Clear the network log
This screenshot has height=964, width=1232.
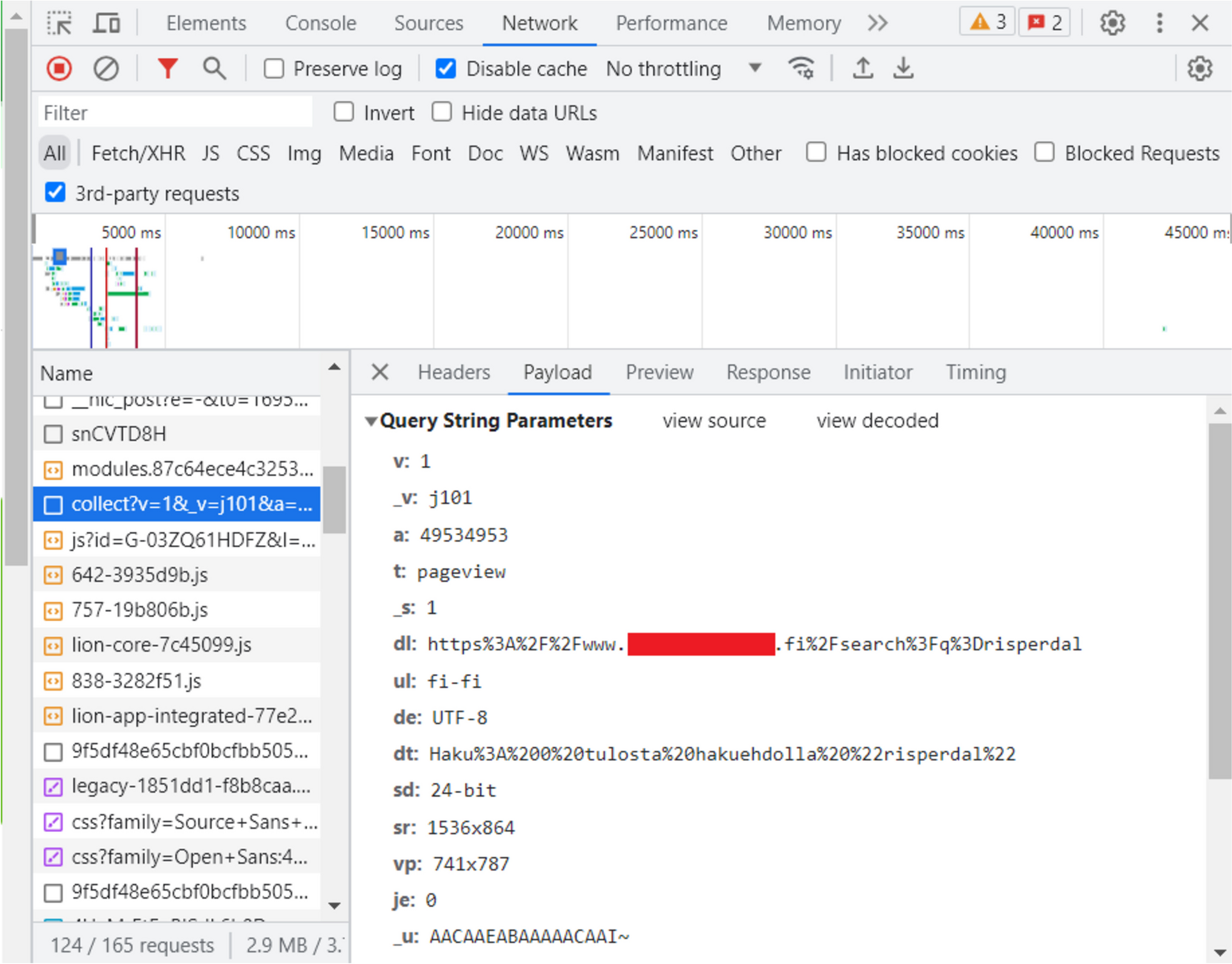click(106, 69)
